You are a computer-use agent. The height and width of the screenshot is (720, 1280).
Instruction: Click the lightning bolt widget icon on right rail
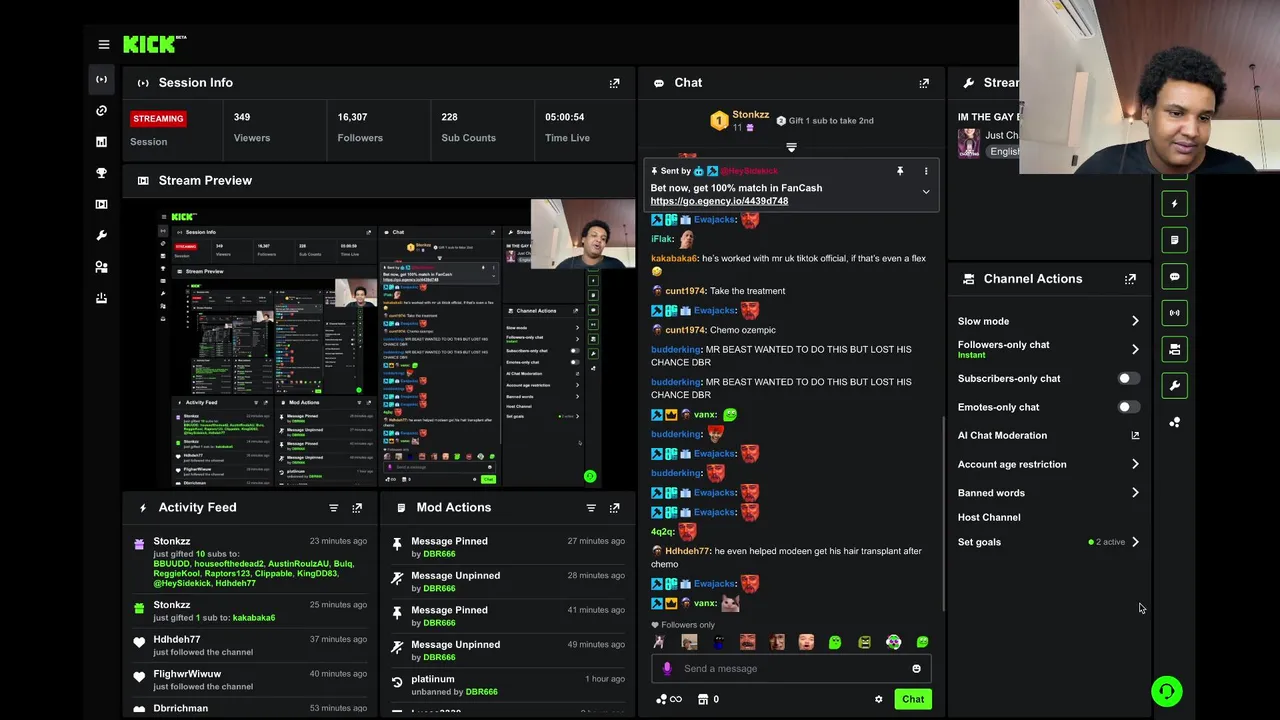[x=1175, y=204]
